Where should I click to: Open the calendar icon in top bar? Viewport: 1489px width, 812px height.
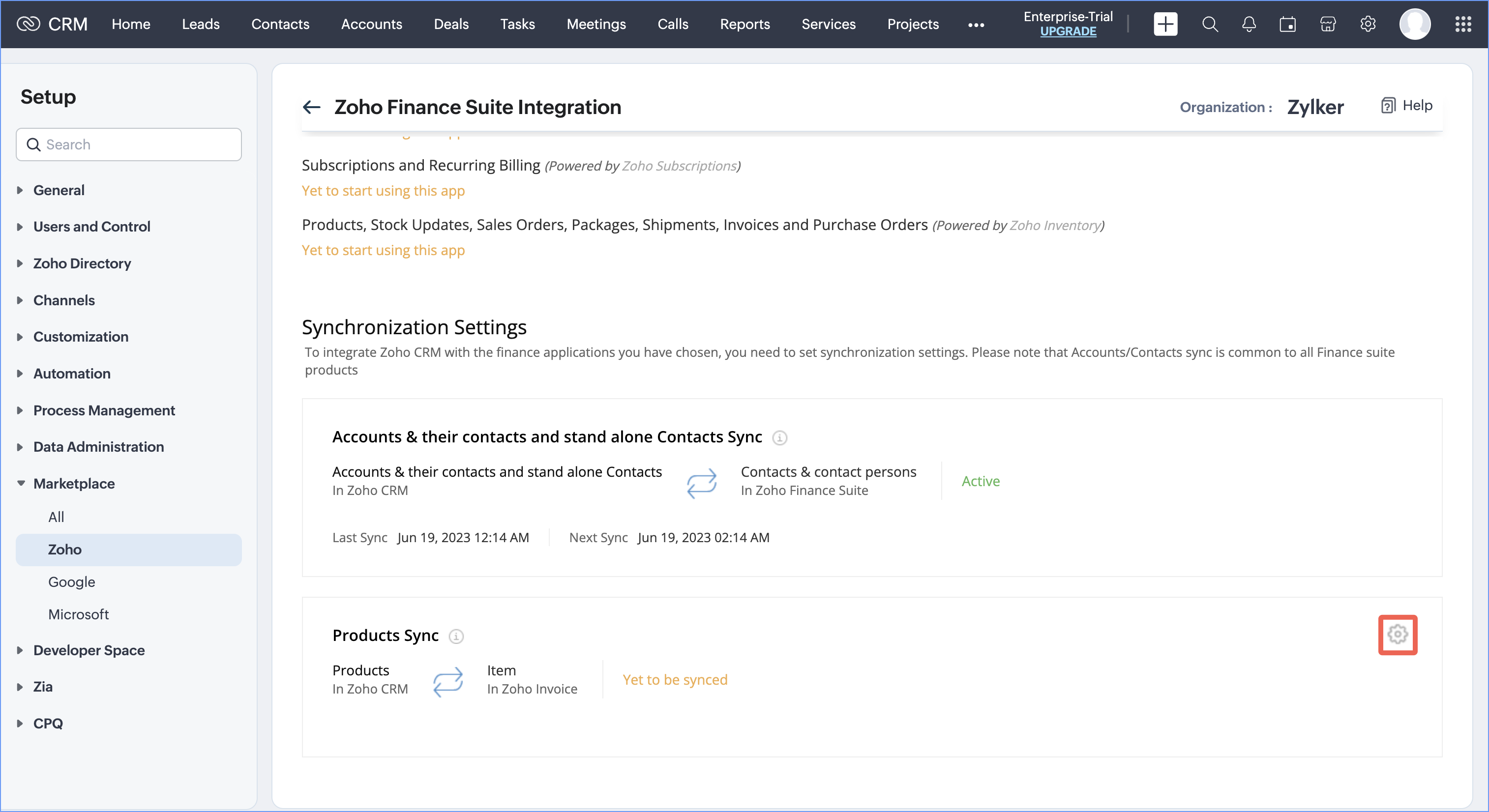pyautogui.click(x=1287, y=24)
